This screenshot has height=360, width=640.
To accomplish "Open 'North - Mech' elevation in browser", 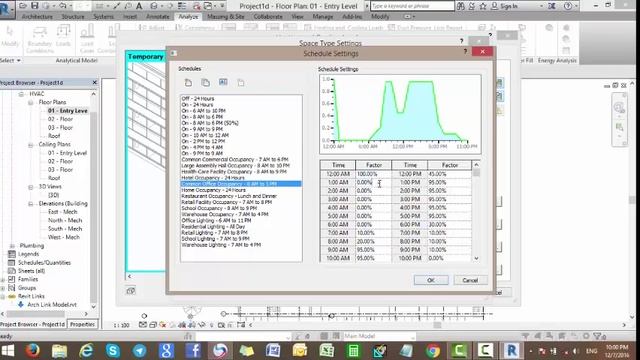I will pos(65,220).
